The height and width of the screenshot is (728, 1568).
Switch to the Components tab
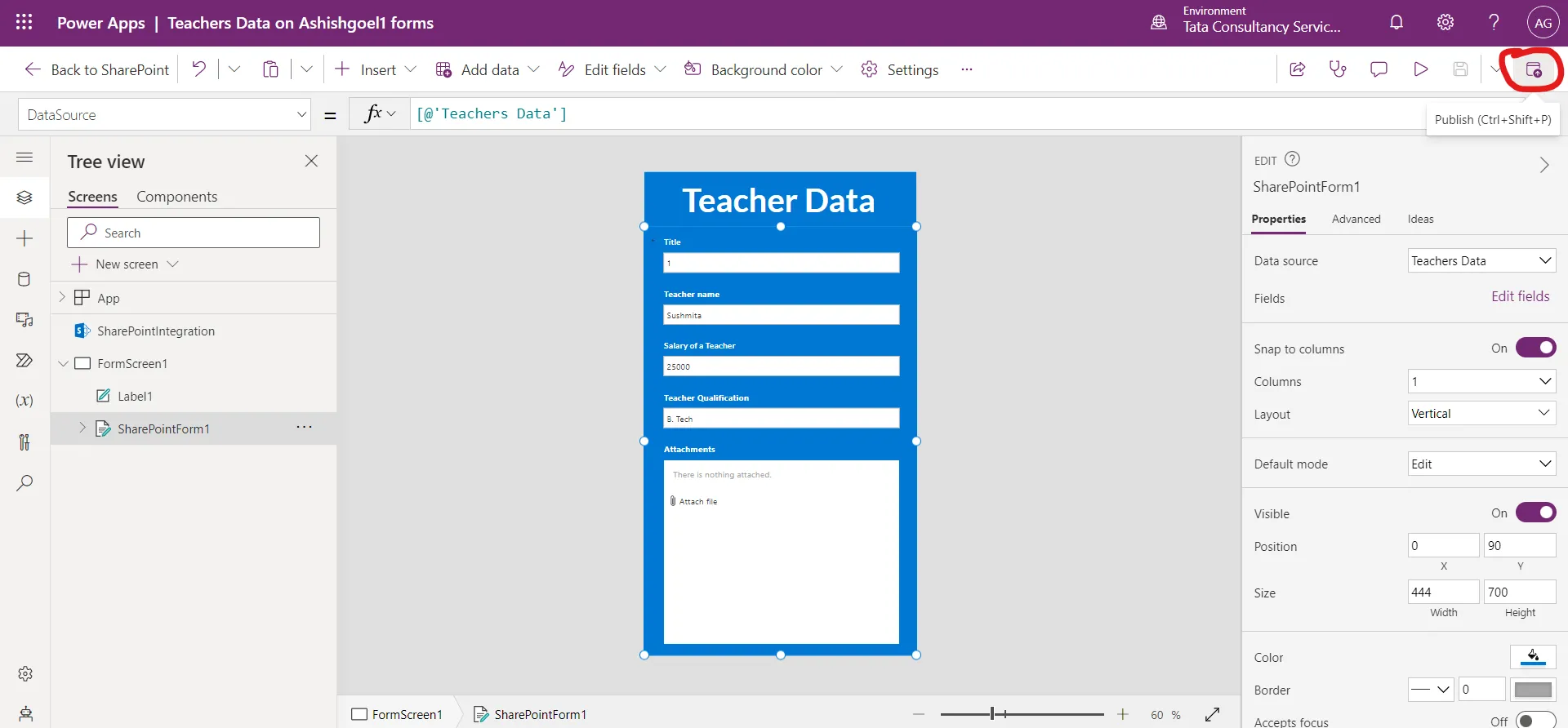[176, 197]
